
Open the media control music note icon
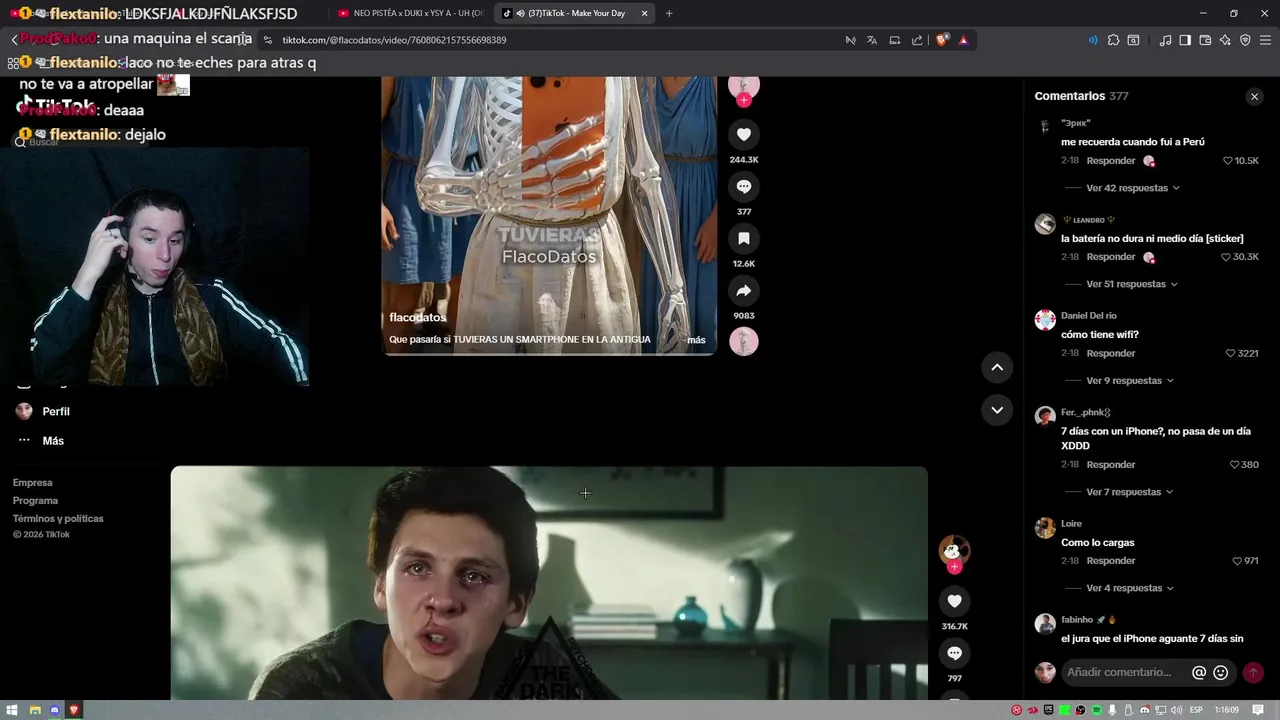(x=1165, y=40)
